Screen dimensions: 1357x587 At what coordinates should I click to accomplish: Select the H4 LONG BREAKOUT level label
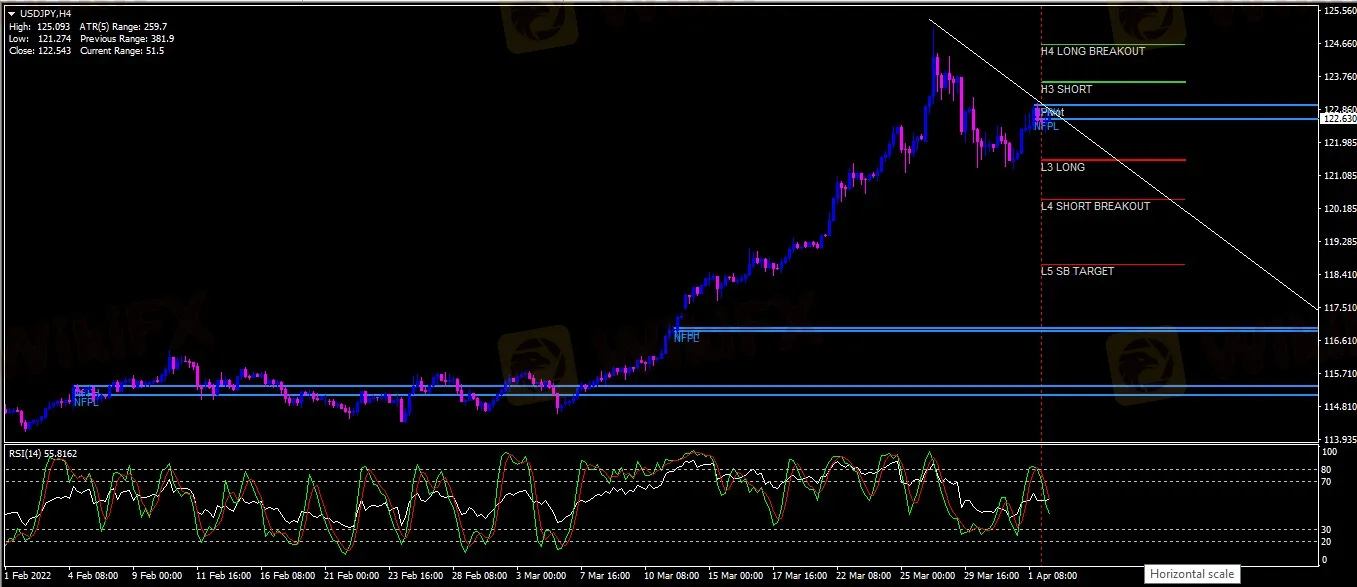point(1092,51)
